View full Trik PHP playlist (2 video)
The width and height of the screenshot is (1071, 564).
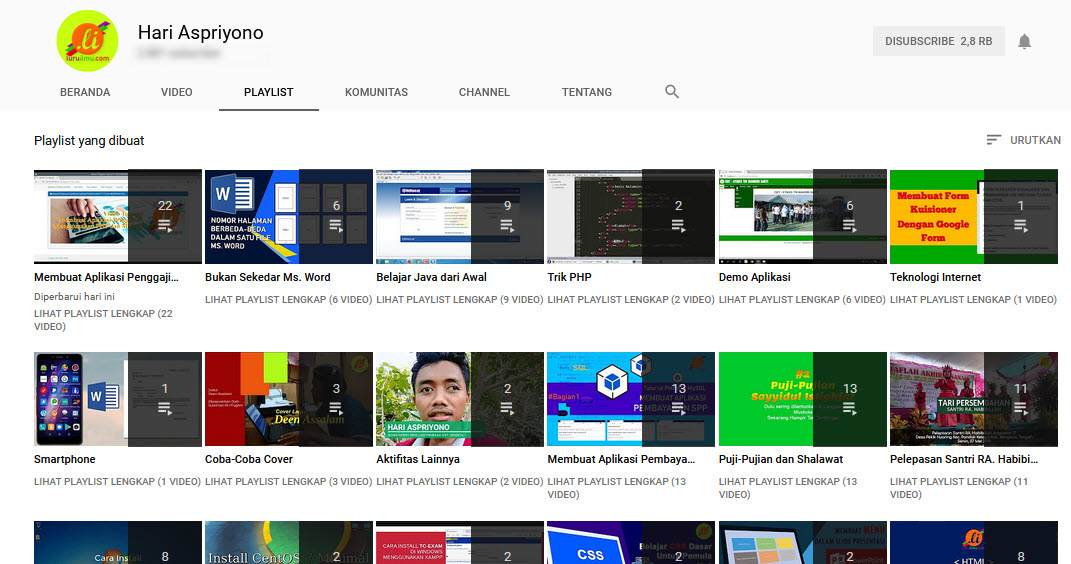[x=631, y=299]
